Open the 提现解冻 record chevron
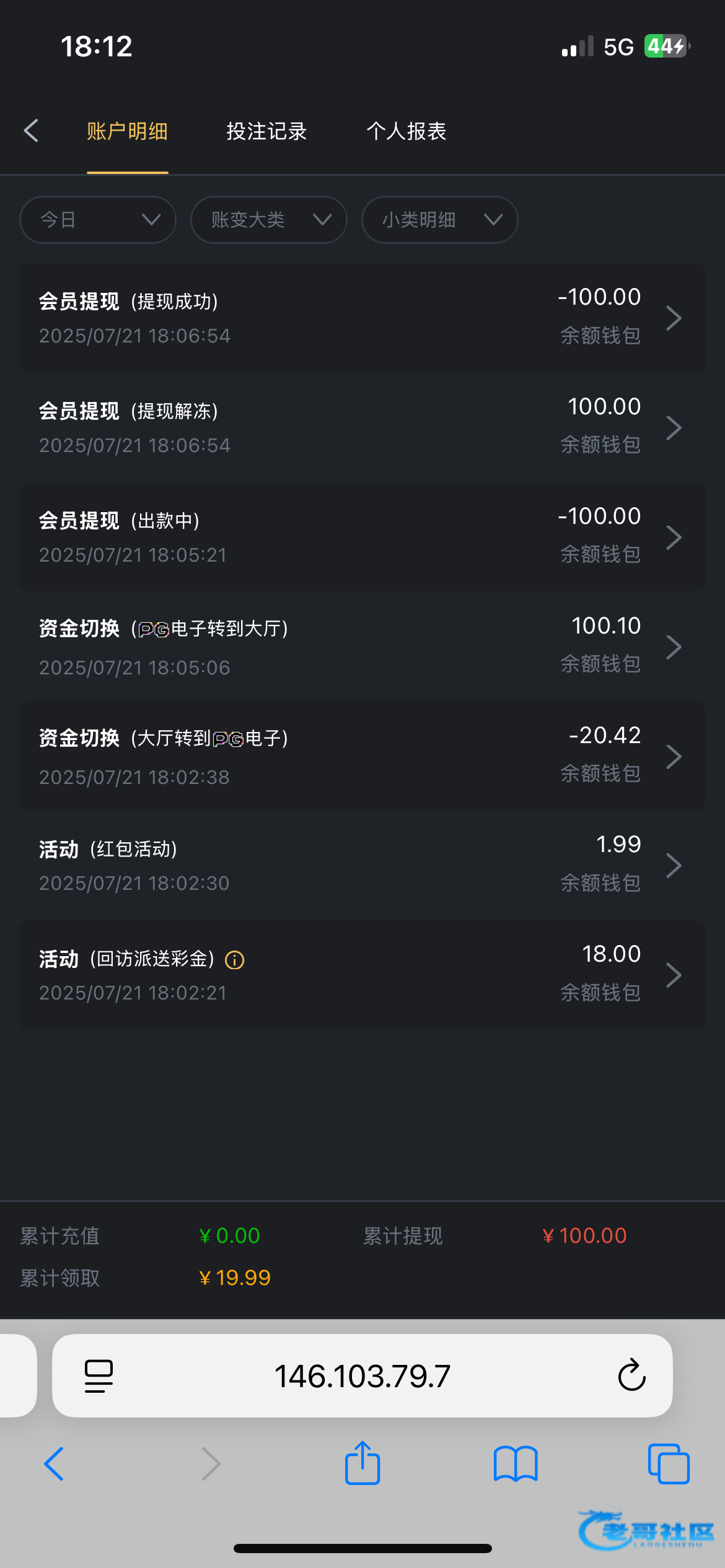Screen dimensions: 725x1568 point(674,427)
